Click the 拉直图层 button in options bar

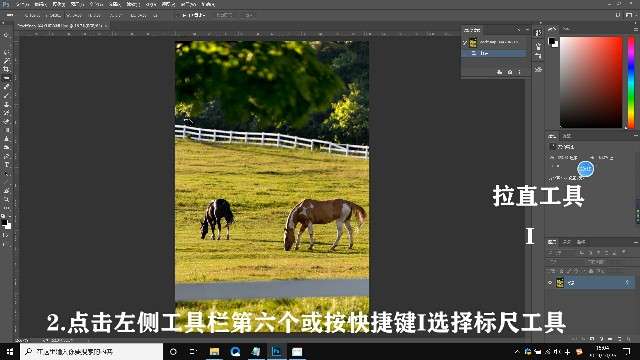(193, 15)
